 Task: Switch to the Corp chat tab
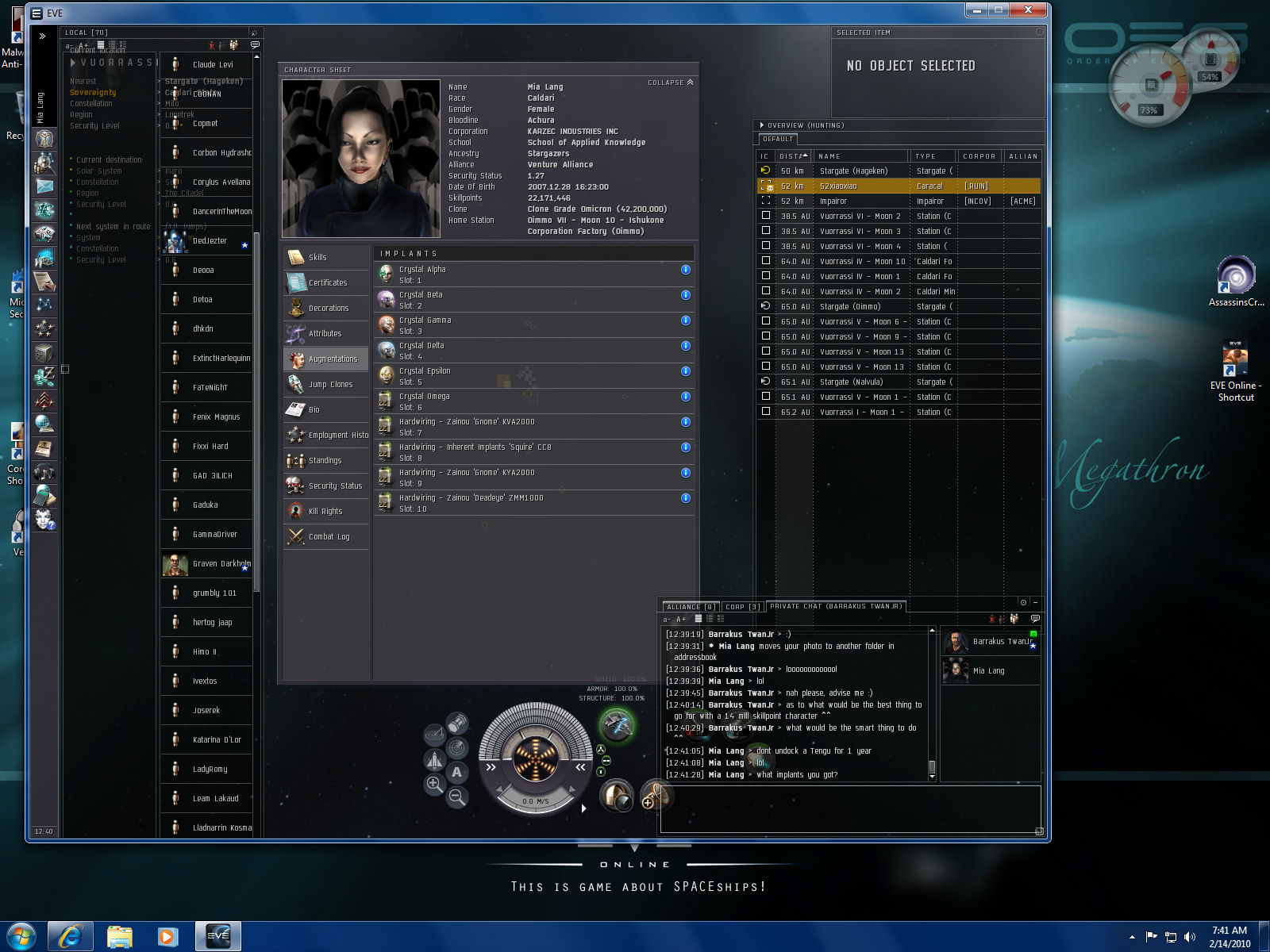742,607
